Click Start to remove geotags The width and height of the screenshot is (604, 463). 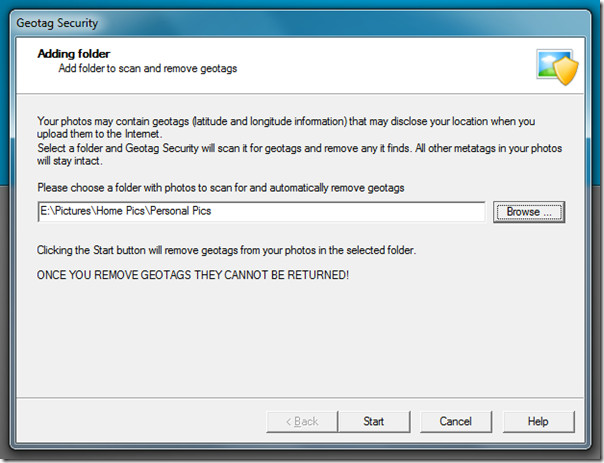click(x=374, y=421)
